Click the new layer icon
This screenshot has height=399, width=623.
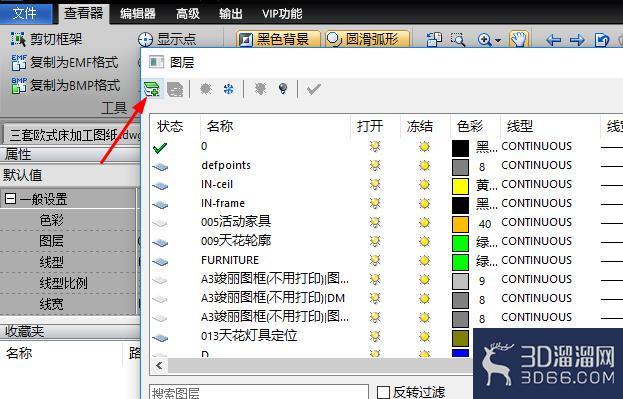pyautogui.click(x=152, y=89)
